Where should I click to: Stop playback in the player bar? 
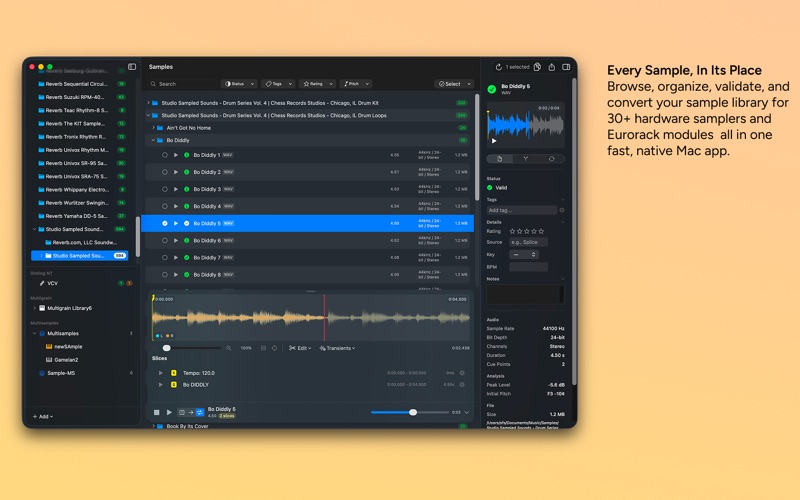coord(157,412)
